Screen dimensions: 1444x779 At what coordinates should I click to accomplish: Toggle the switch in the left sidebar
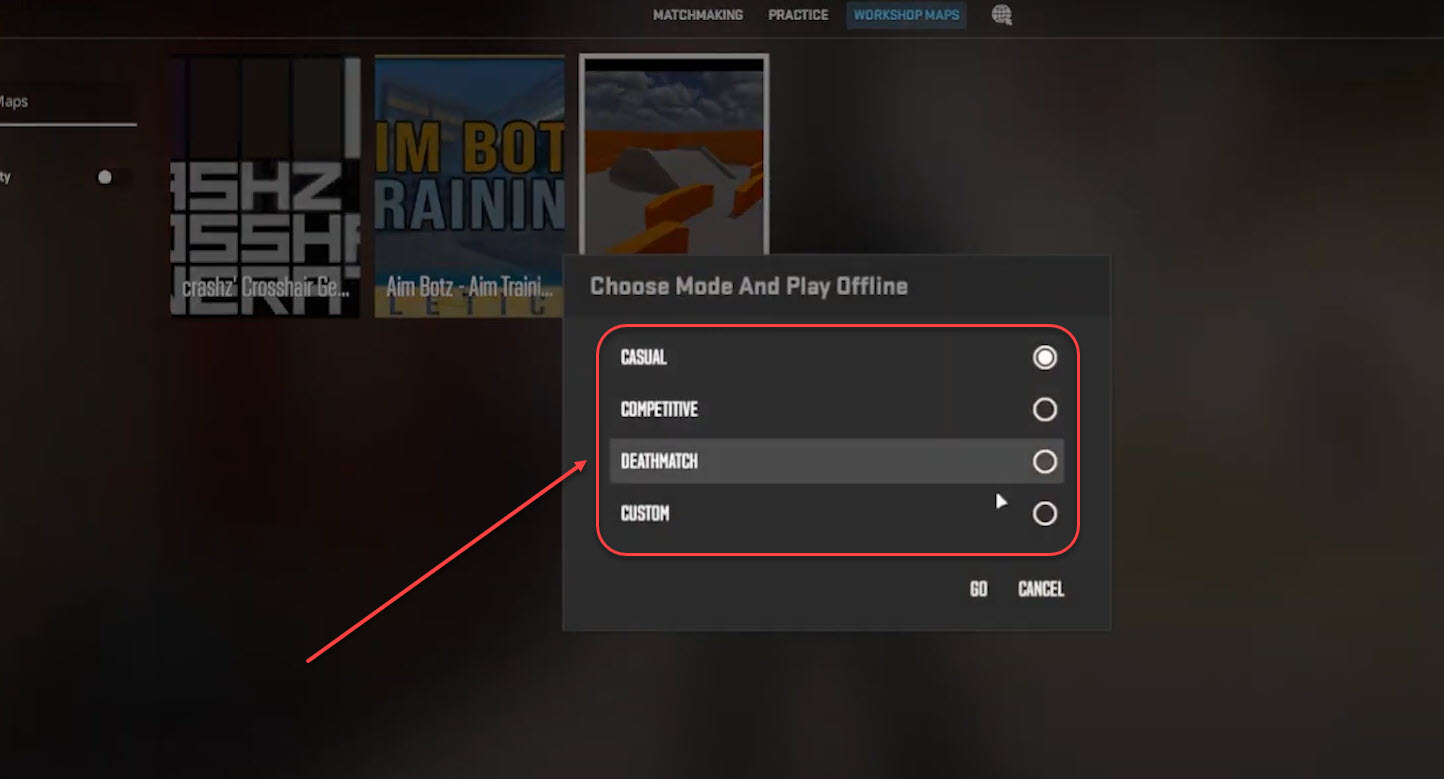104,177
